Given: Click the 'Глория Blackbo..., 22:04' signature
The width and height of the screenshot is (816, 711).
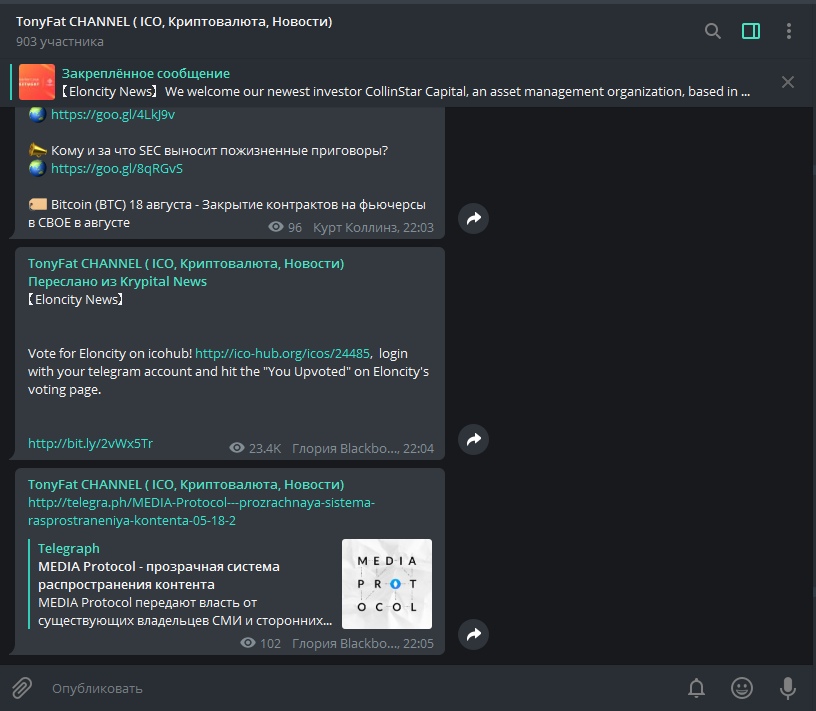Looking at the screenshot, I should 363,449.
